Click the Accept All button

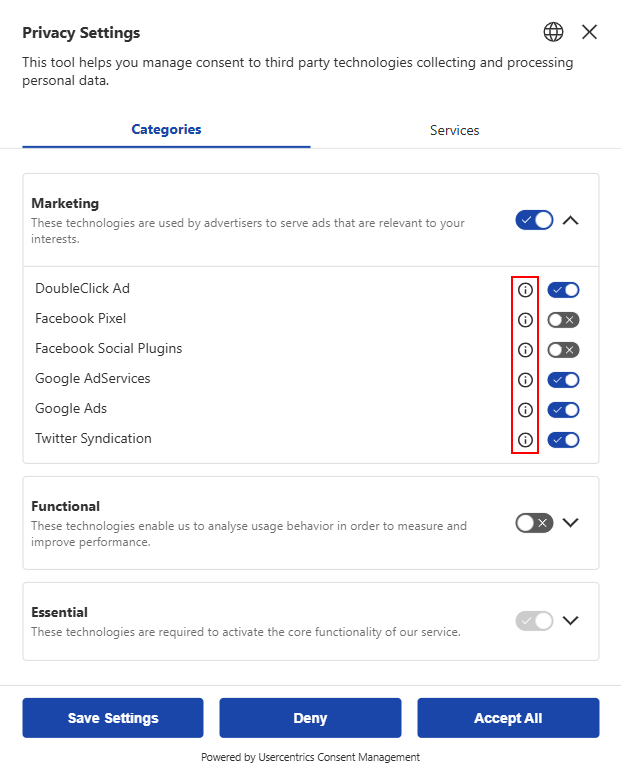tap(508, 718)
